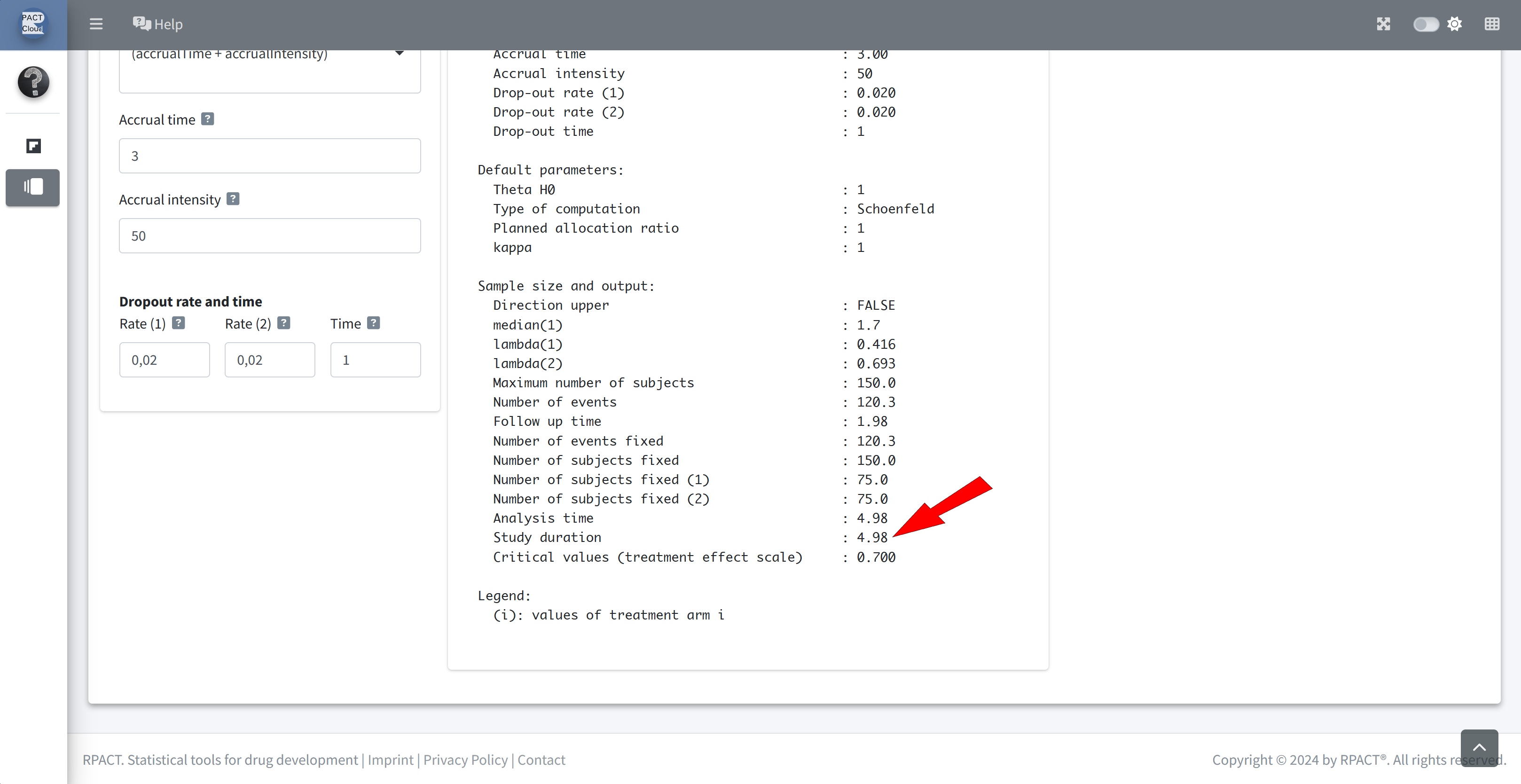Click the Contact footer link
Viewport: 1521px width, 784px height.
point(541,759)
